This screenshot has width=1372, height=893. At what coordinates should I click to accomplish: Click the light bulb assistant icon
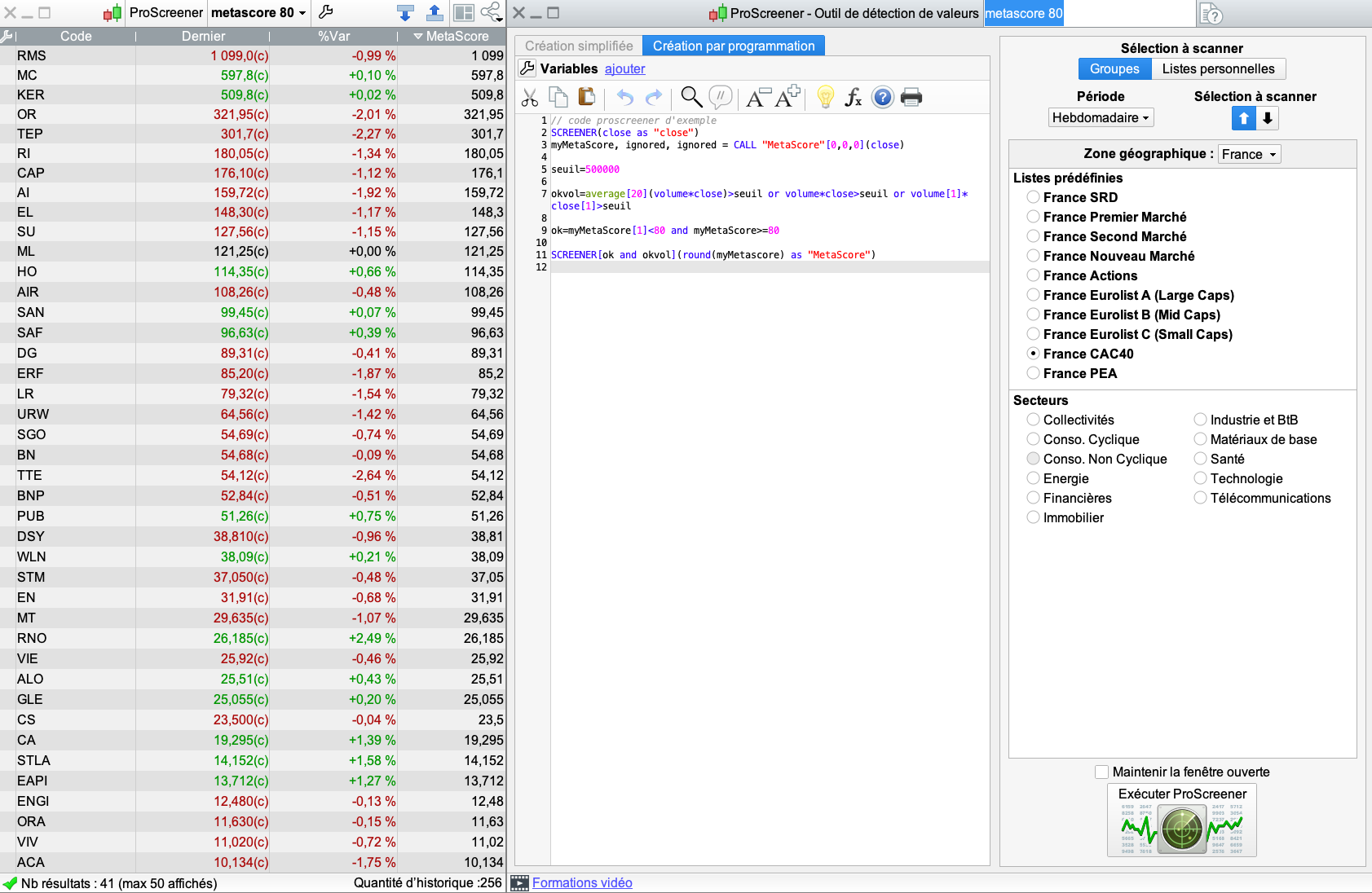825,98
